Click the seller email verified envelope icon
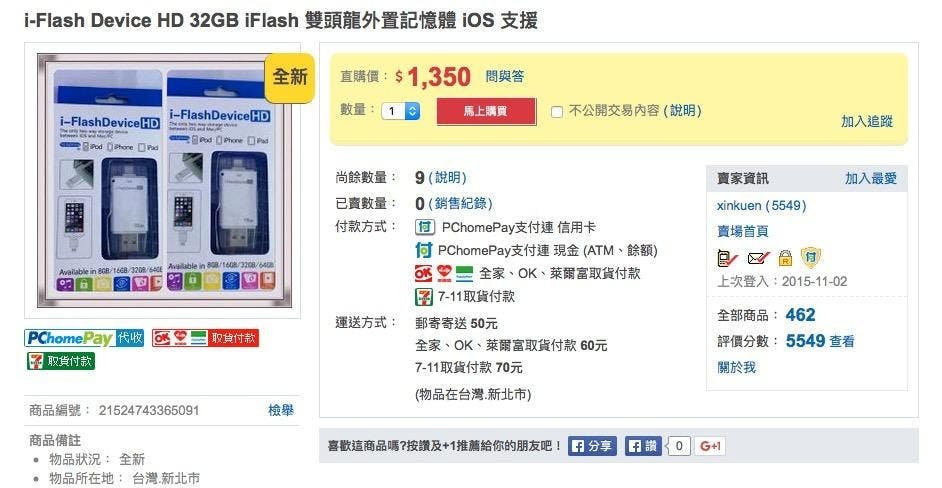The image size is (942, 488). click(x=757, y=258)
